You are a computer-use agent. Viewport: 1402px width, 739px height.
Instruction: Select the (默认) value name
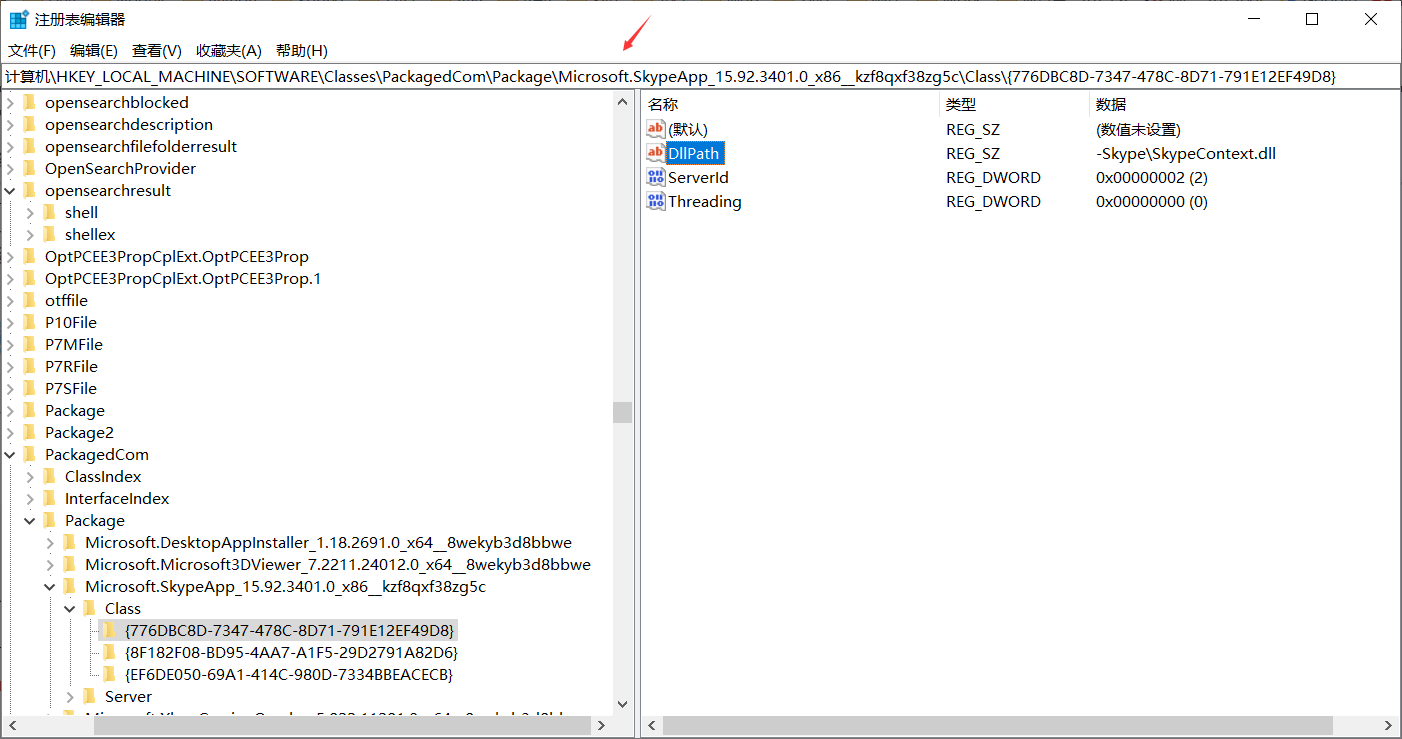[x=688, y=129]
